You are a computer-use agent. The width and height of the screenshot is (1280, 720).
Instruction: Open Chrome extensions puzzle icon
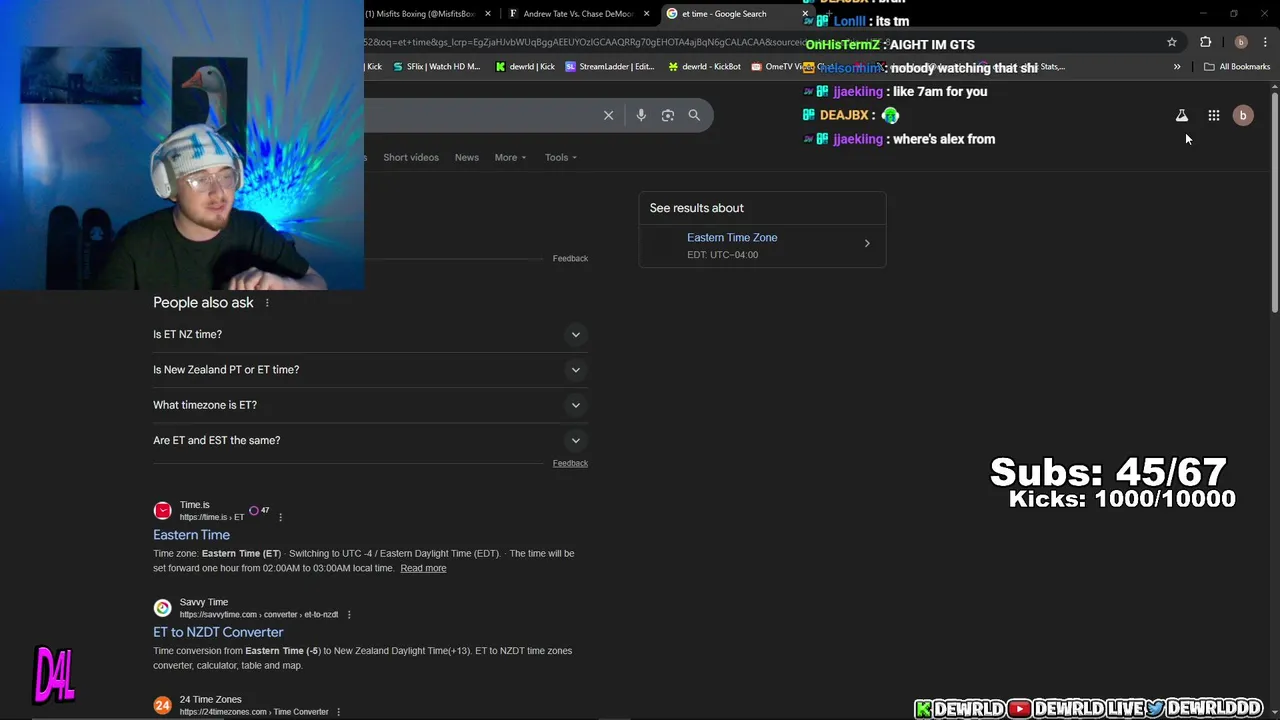(1206, 42)
